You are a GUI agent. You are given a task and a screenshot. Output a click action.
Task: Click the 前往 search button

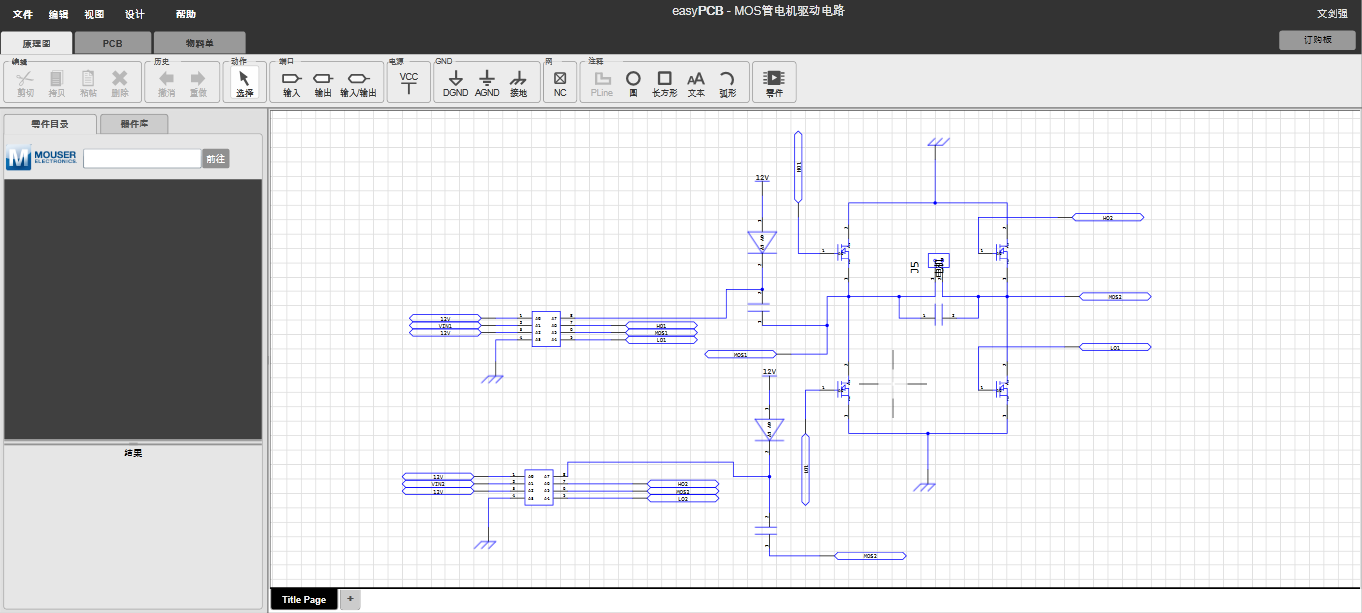(216, 158)
